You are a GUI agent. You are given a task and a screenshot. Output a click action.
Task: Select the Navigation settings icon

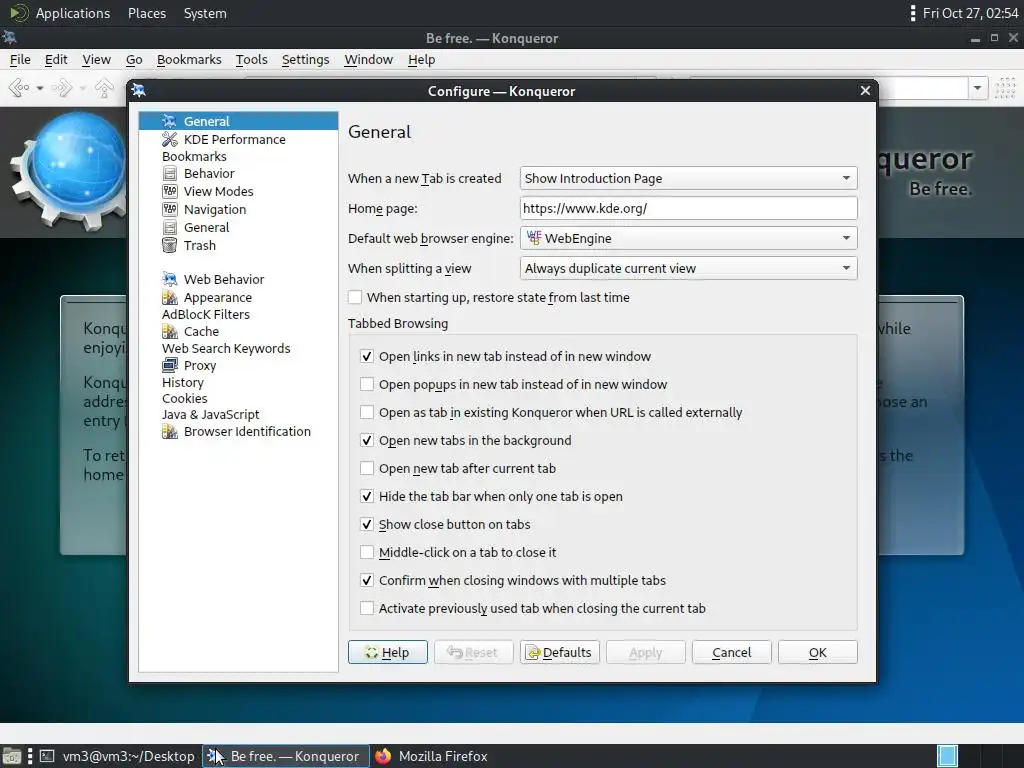point(170,209)
